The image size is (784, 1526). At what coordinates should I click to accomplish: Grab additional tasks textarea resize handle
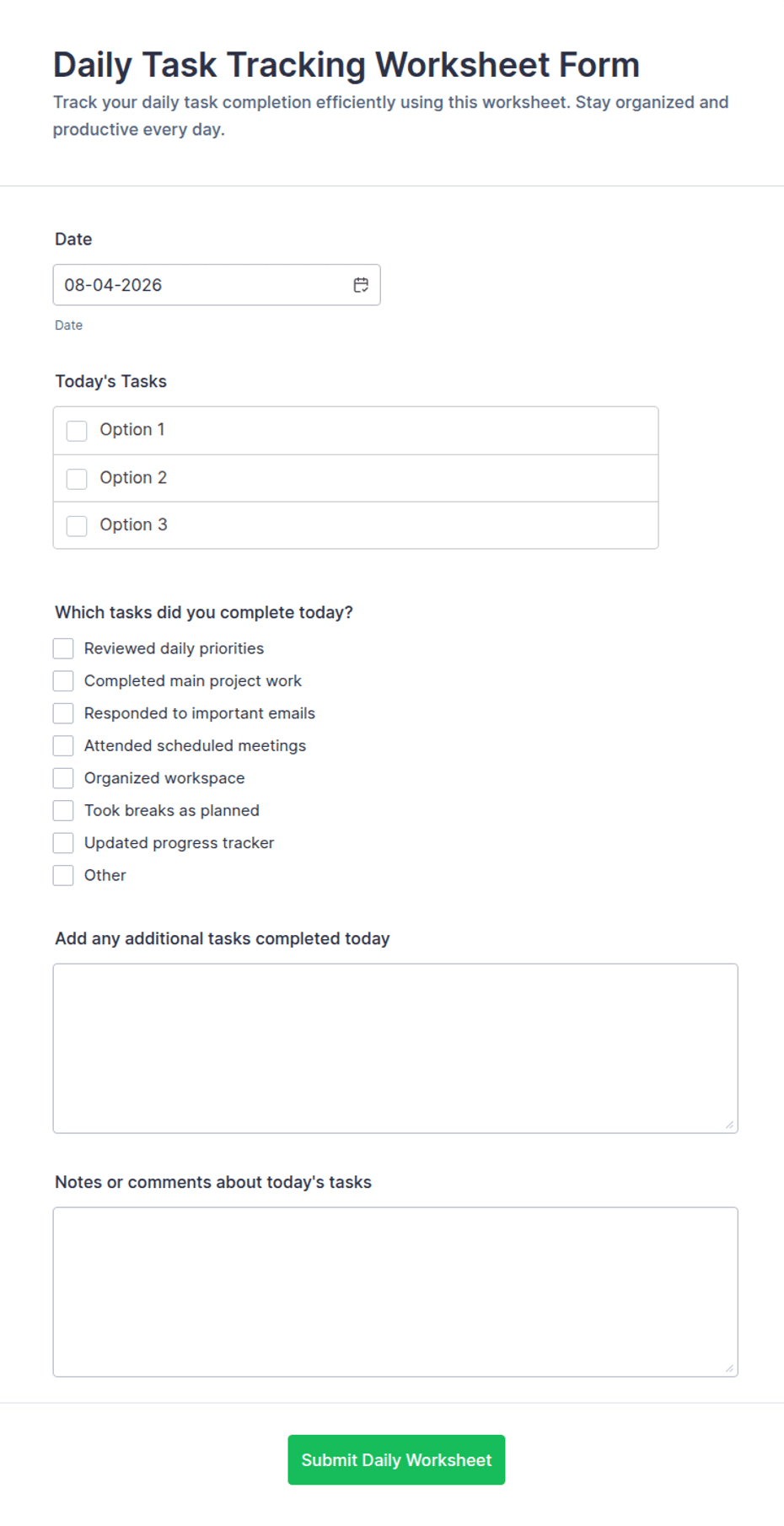729,1124
